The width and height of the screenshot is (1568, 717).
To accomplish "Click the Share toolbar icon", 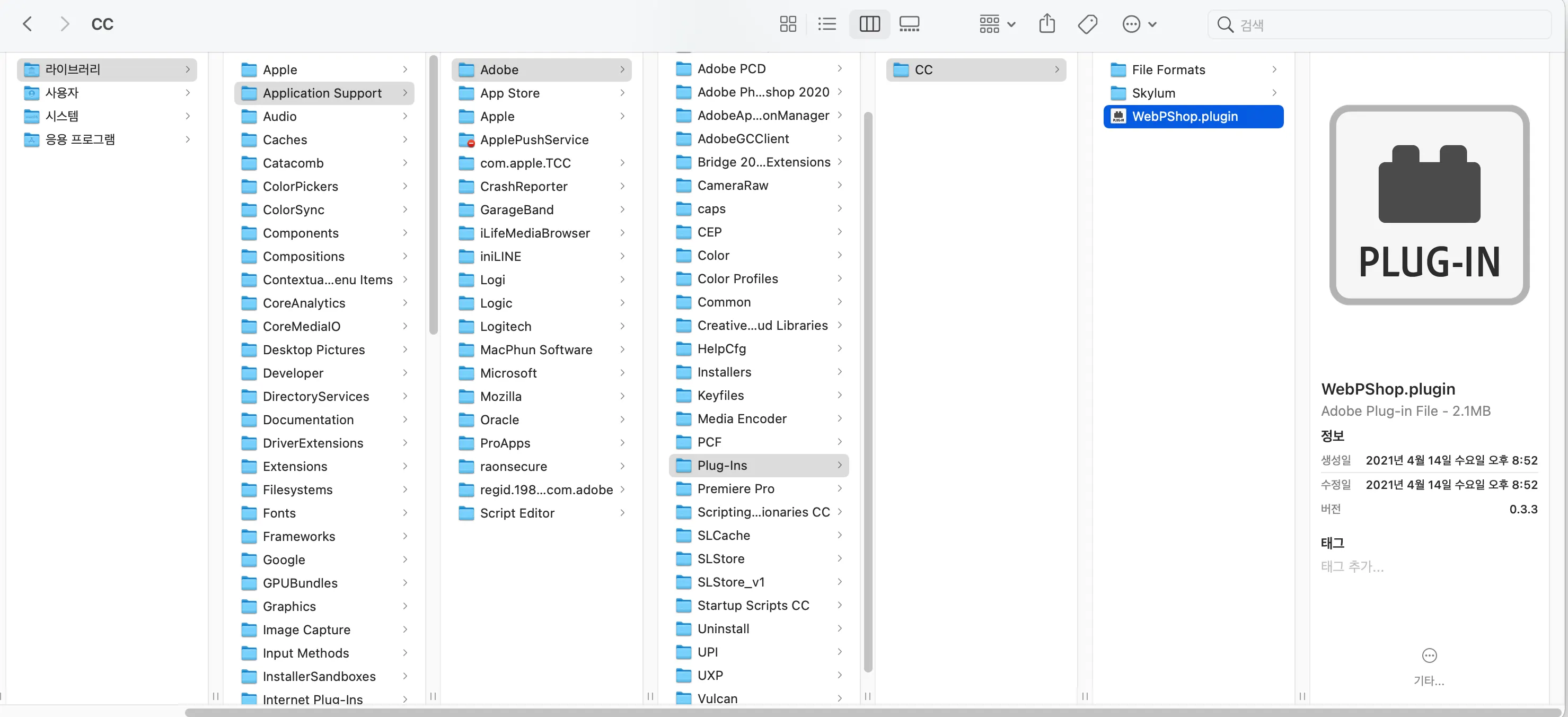I will point(1046,24).
